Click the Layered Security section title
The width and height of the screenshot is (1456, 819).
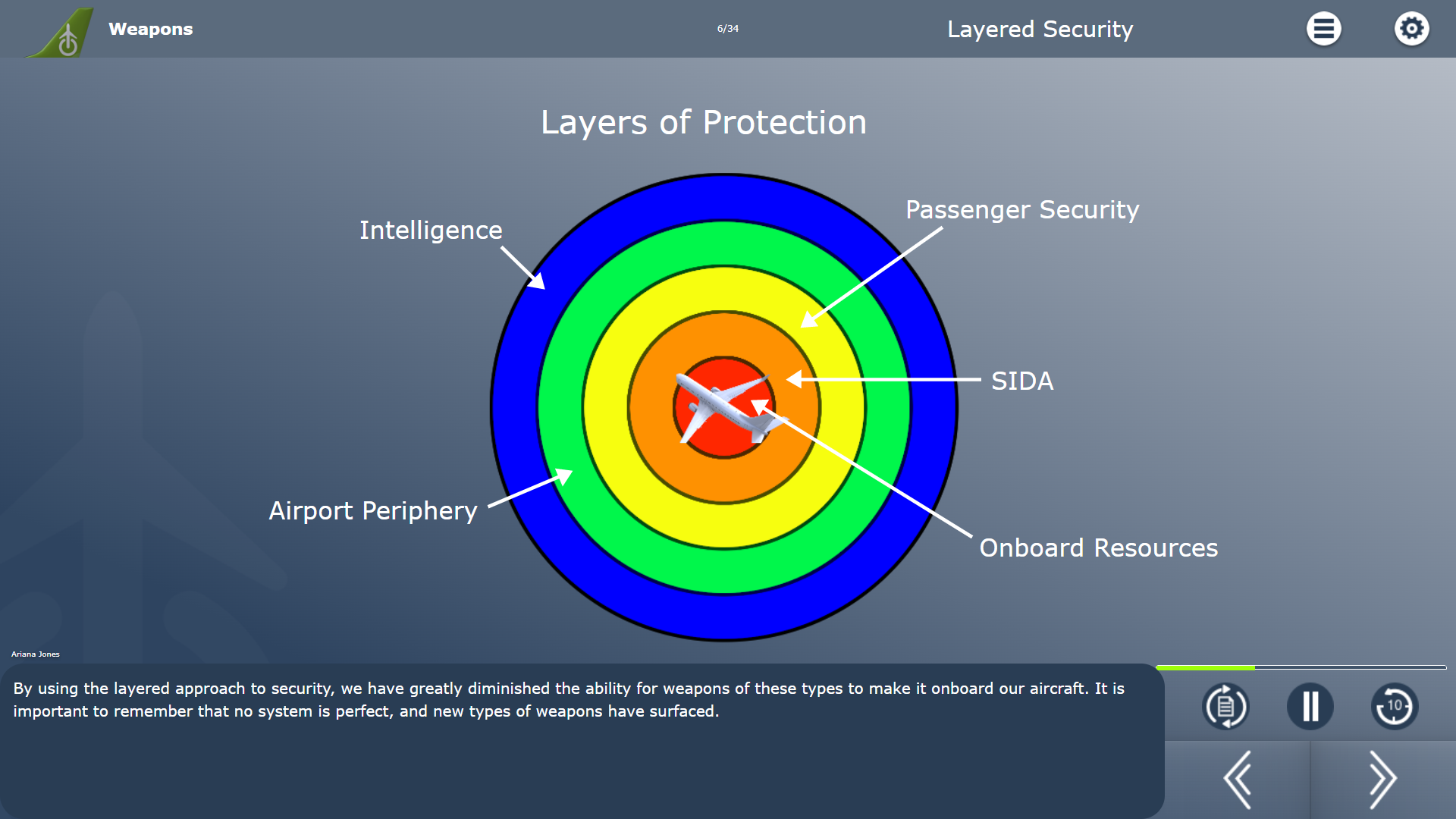click(1040, 30)
